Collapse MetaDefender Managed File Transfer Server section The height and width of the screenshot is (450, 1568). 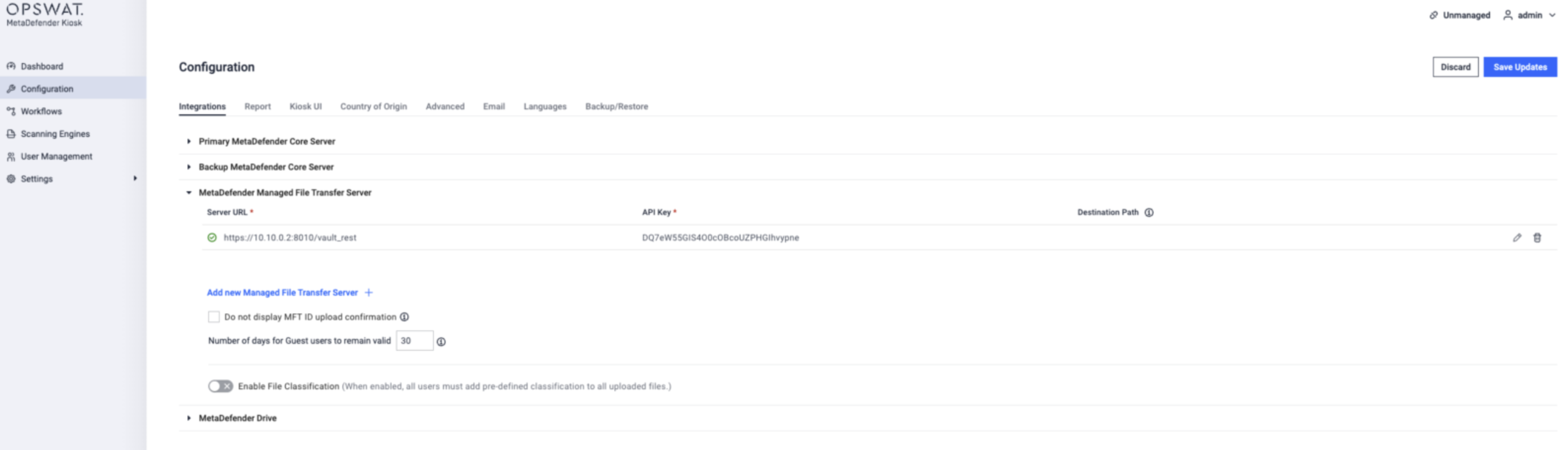(x=188, y=192)
